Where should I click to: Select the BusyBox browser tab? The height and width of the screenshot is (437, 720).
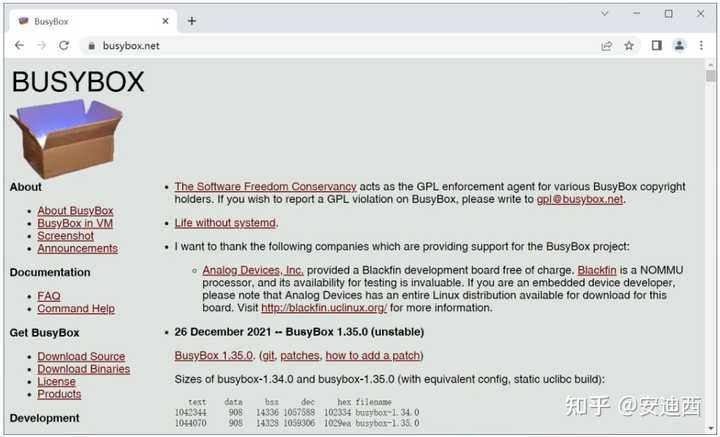pos(94,21)
